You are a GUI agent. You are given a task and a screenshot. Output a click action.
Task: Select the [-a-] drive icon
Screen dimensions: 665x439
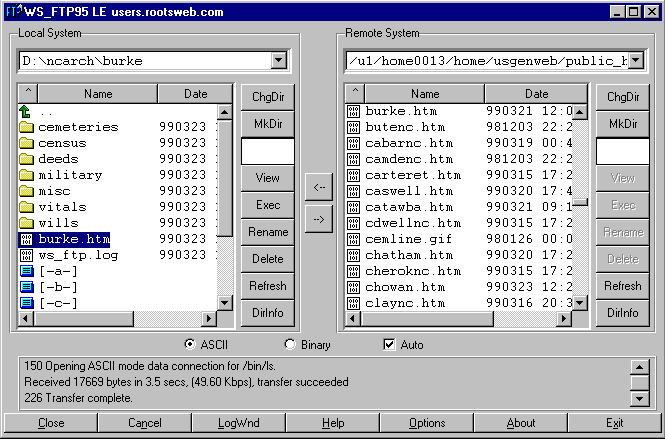tap(27, 271)
